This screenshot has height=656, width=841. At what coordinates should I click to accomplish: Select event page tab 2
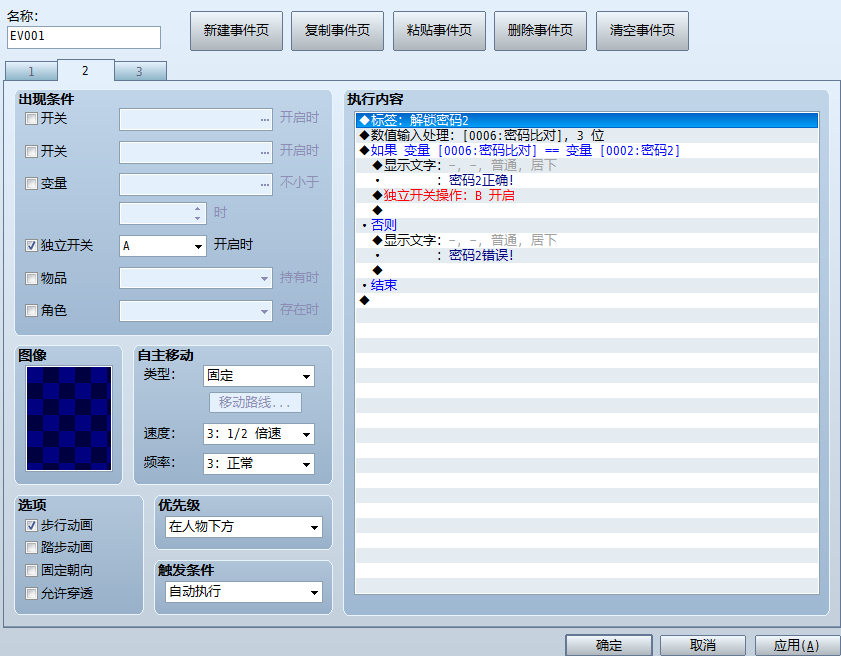(x=85, y=70)
